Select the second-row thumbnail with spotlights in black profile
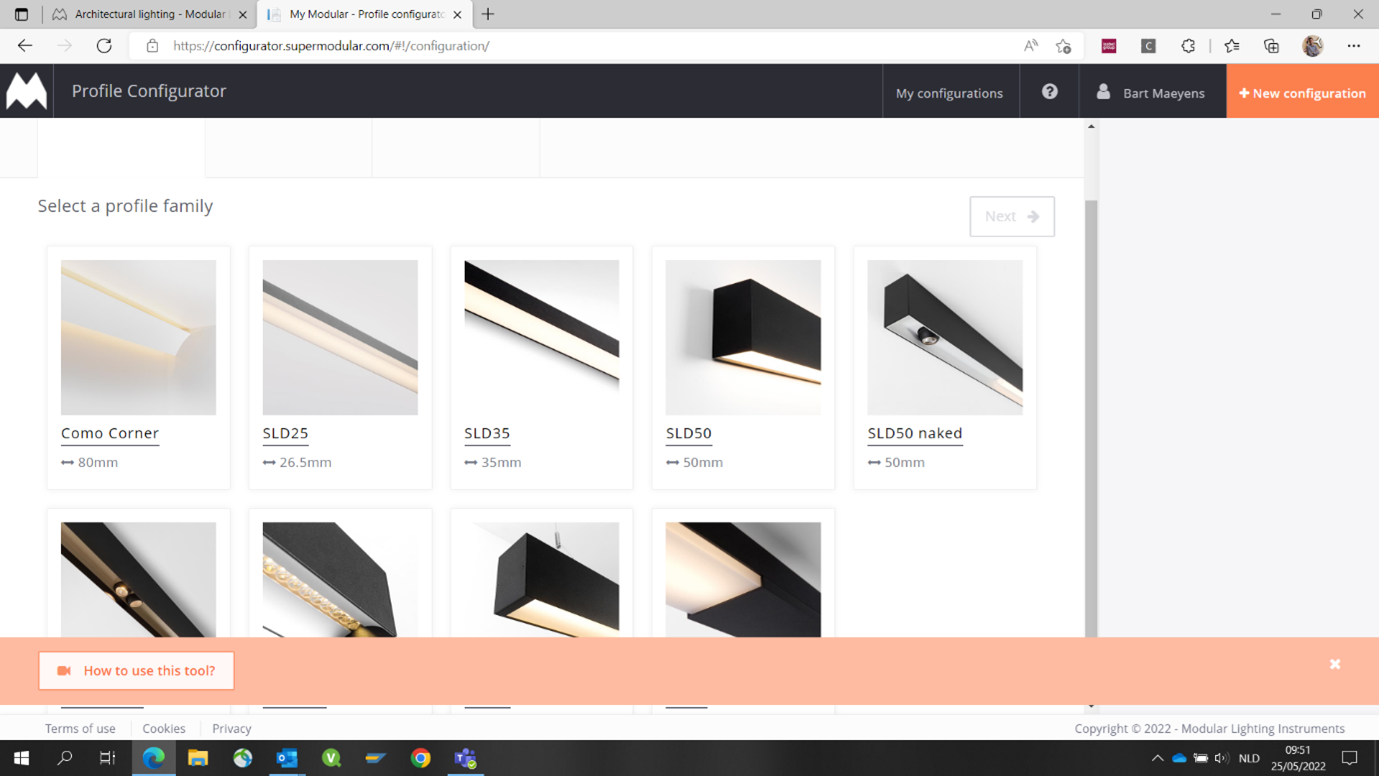 pyautogui.click(x=138, y=580)
